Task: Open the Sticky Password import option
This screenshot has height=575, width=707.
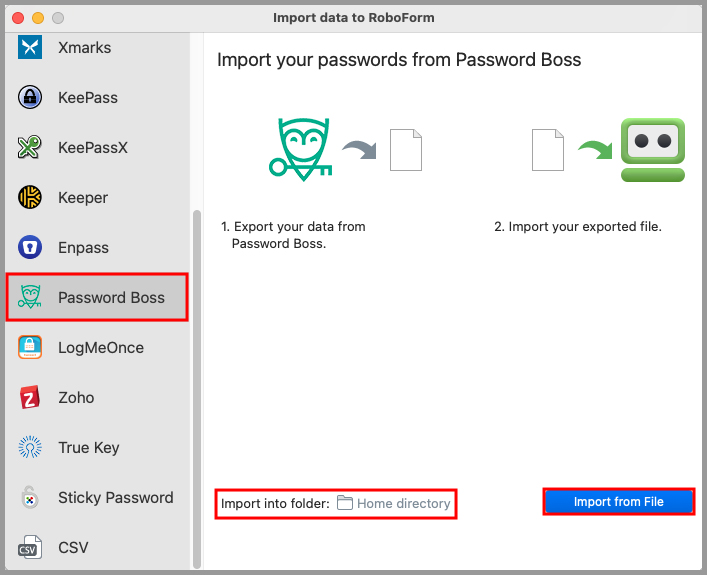Action: pyautogui.click(x=115, y=497)
